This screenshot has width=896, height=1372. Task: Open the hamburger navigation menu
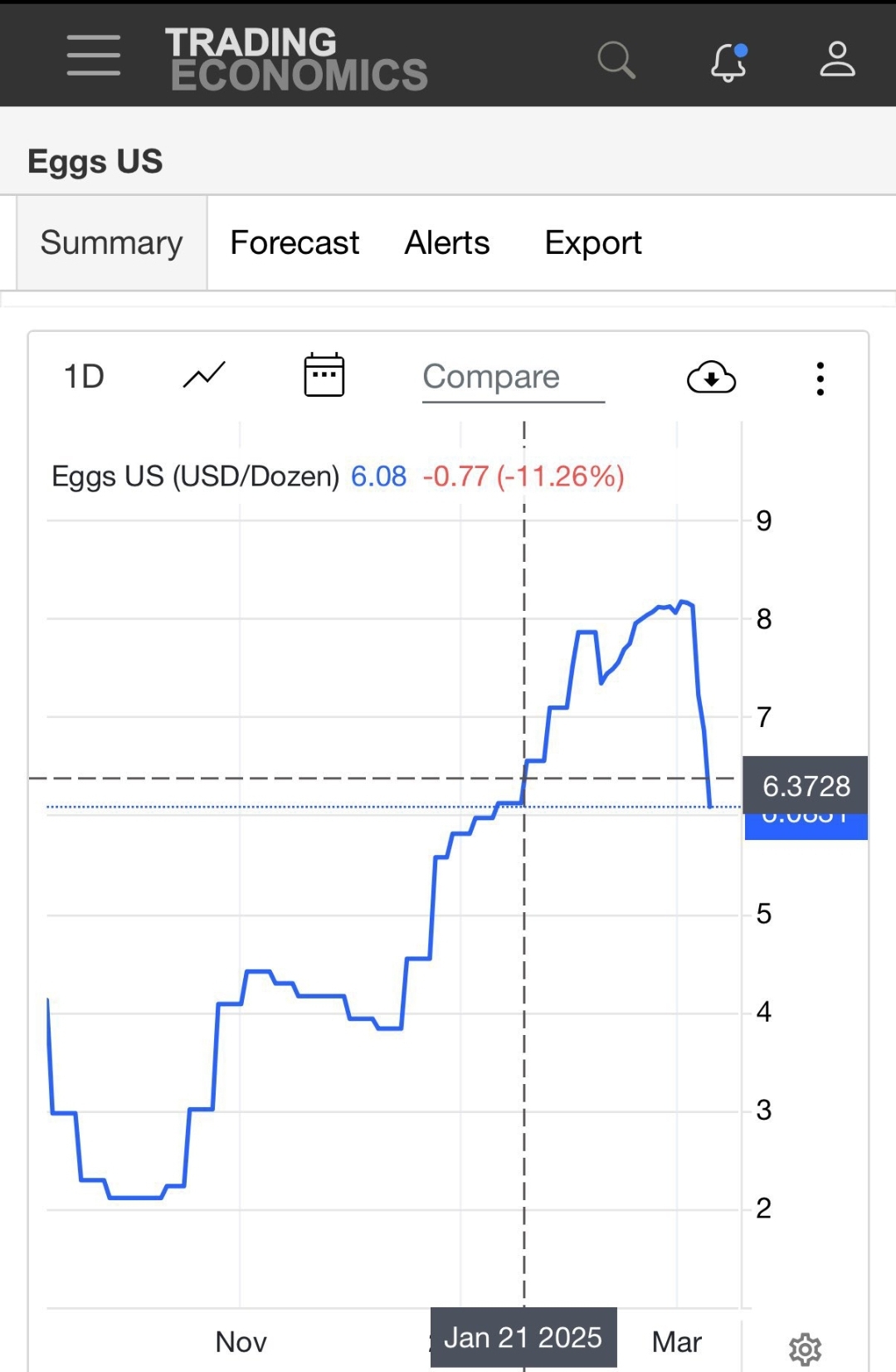[94, 56]
